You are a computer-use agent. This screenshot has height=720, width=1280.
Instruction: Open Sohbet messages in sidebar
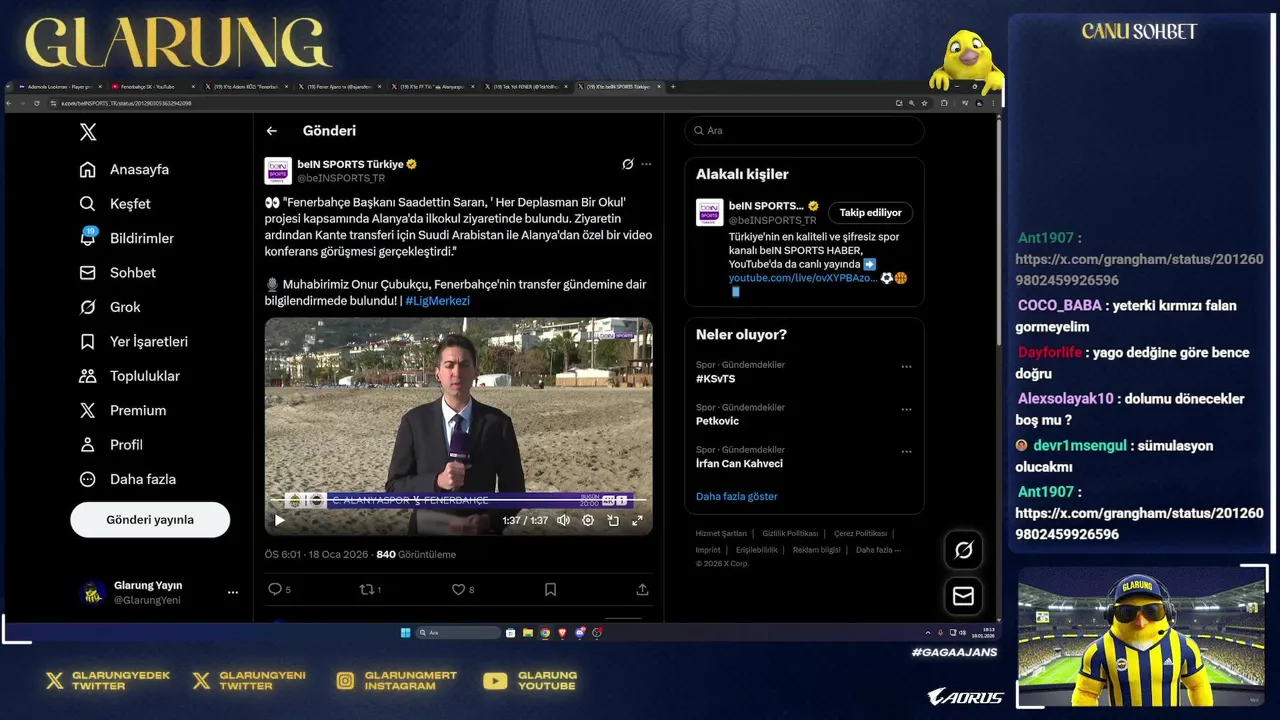pos(118,273)
